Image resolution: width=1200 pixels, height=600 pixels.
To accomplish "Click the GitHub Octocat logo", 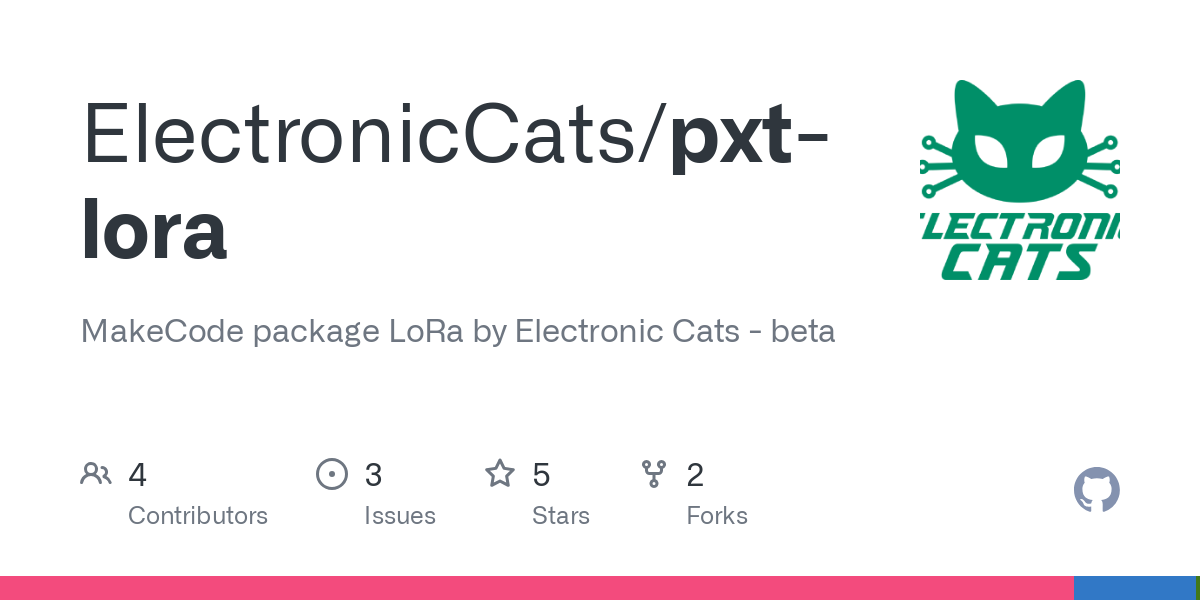I will click(1096, 491).
